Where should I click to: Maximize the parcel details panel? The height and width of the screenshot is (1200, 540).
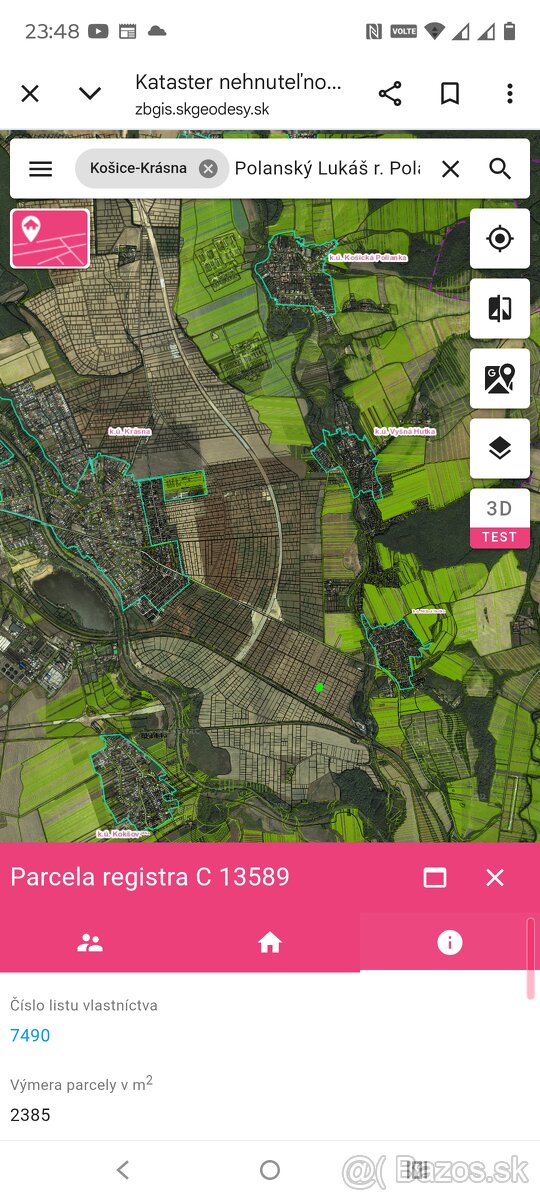click(435, 878)
